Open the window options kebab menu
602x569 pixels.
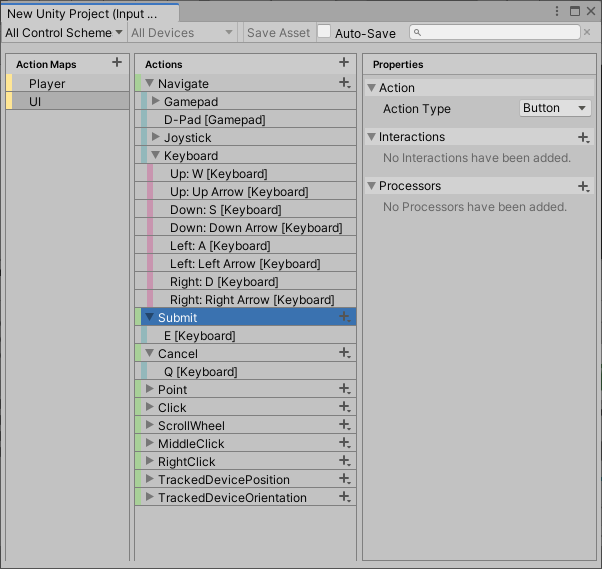[x=557, y=11]
